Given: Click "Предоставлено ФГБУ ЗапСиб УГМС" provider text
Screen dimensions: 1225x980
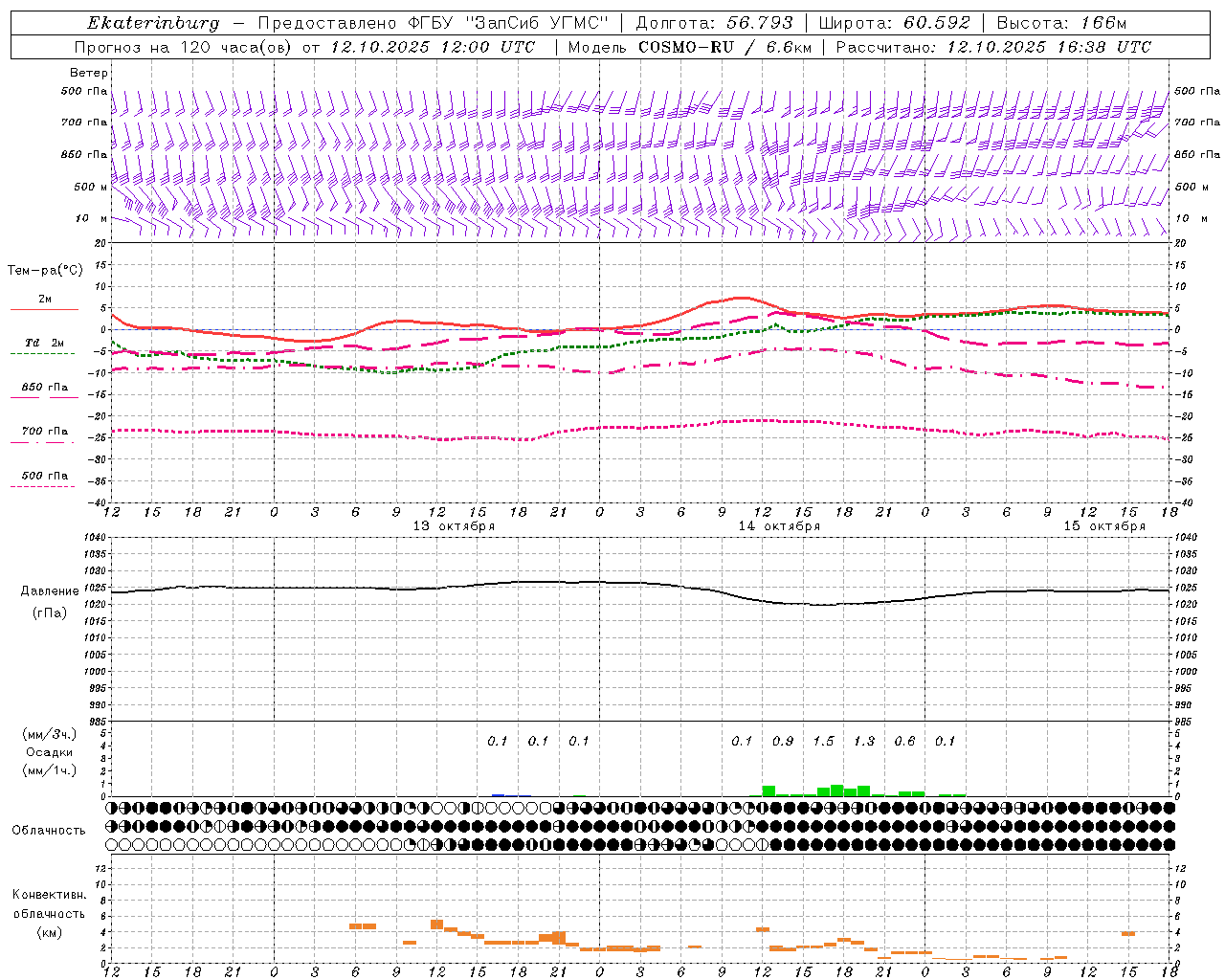Looking at the screenshot, I should (434, 23).
